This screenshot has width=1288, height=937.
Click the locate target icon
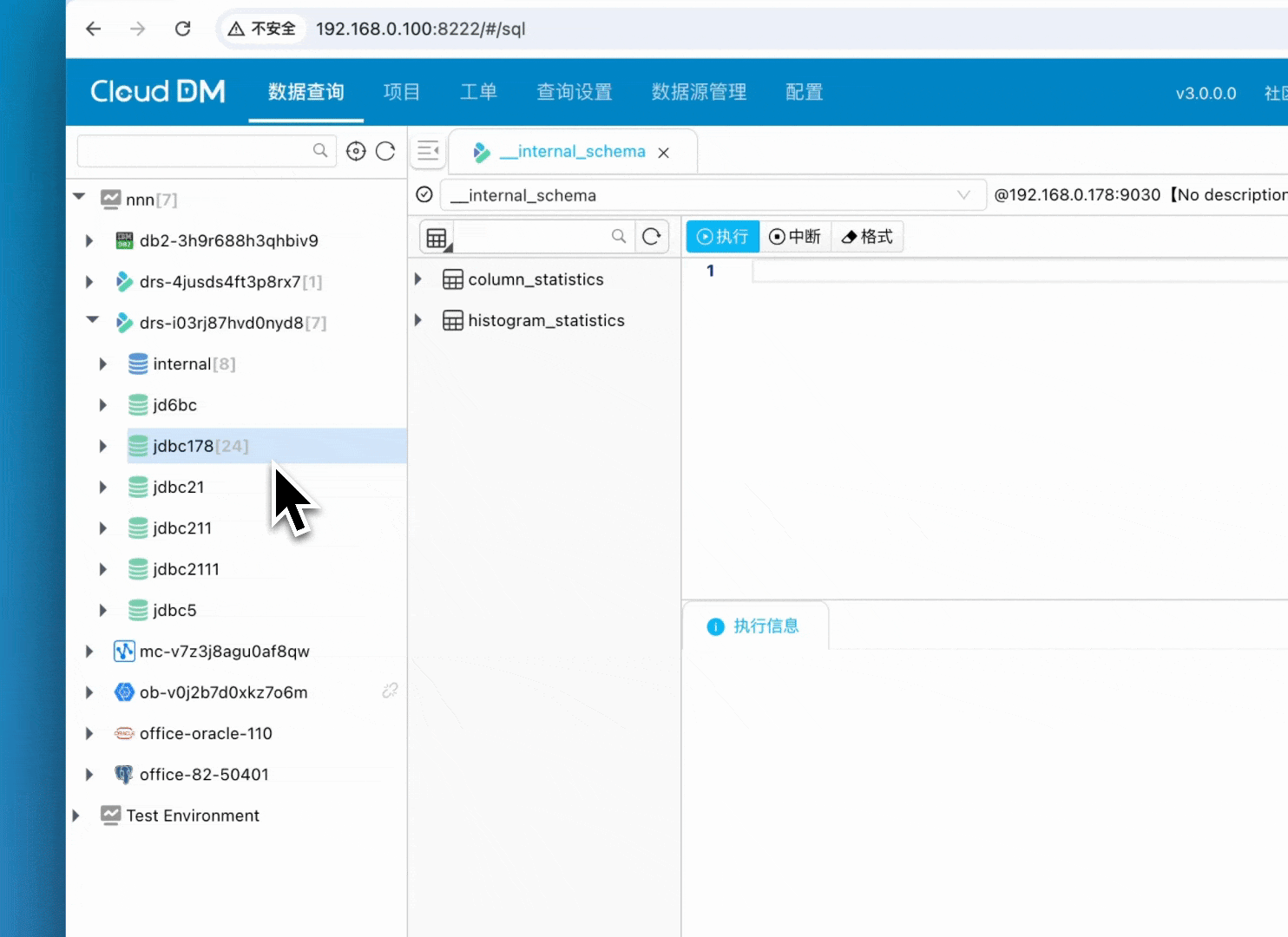pyautogui.click(x=356, y=151)
